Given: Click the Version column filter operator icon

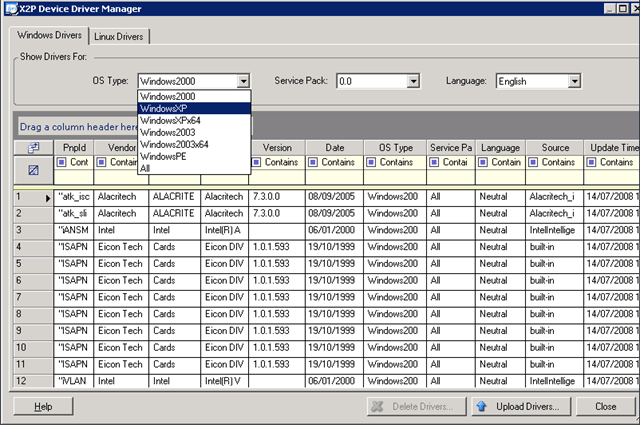Looking at the screenshot, I should (257, 162).
